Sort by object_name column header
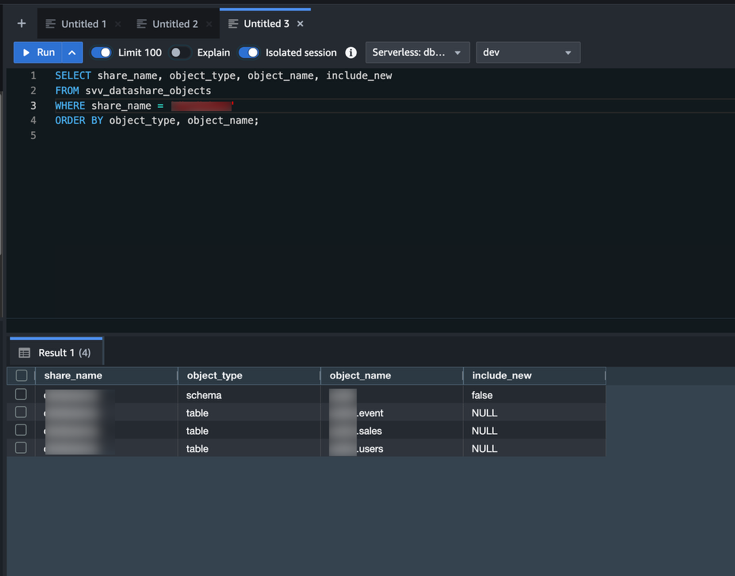This screenshot has height=576, width=735. click(392, 375)
